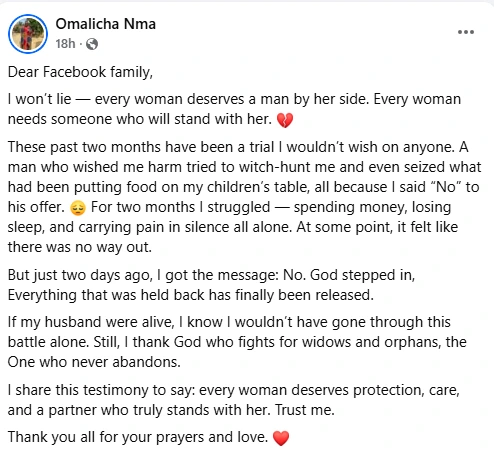This screenshot has height=454, width=494.
Task: Click the red heart emoji at post end
Action: tap(281, 438)
